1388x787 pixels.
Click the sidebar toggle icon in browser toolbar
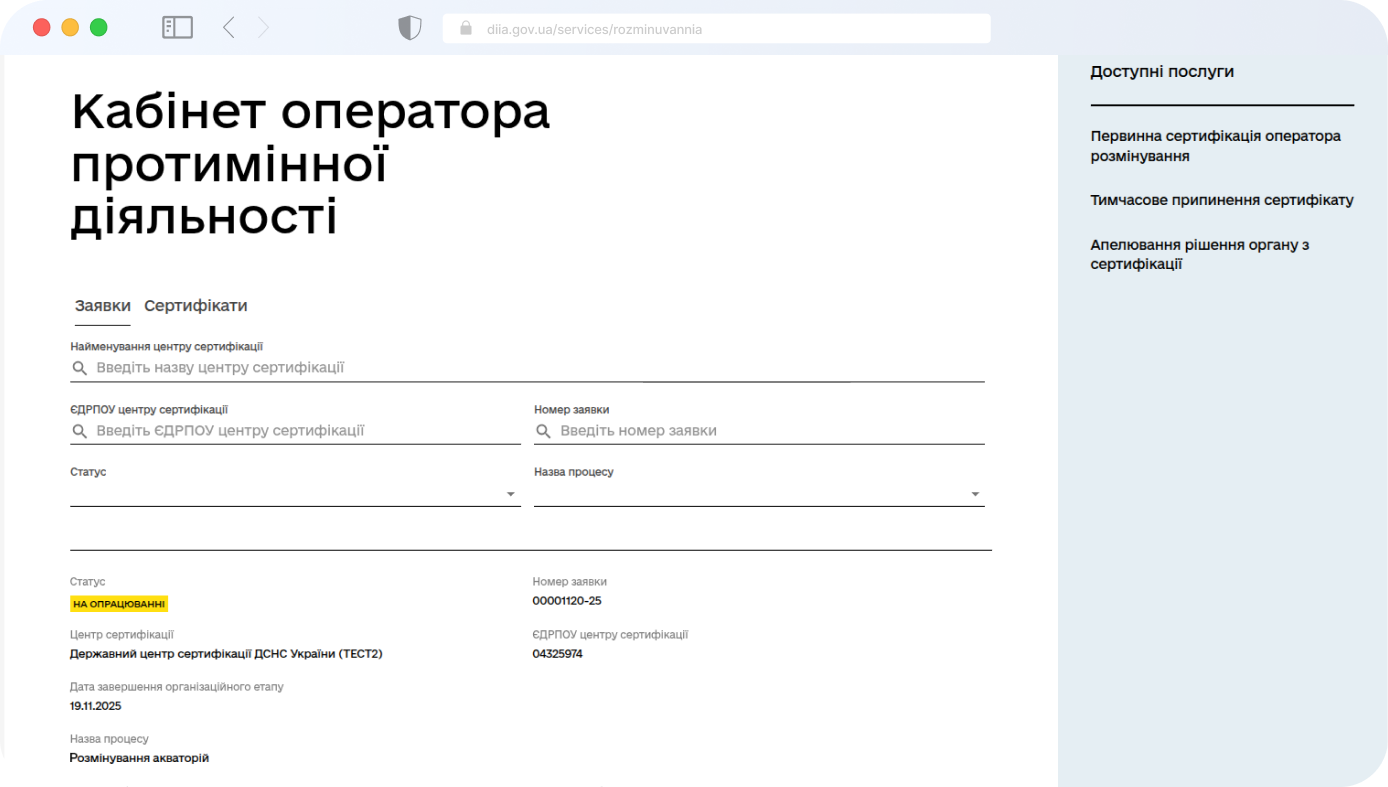pos(177,28)
